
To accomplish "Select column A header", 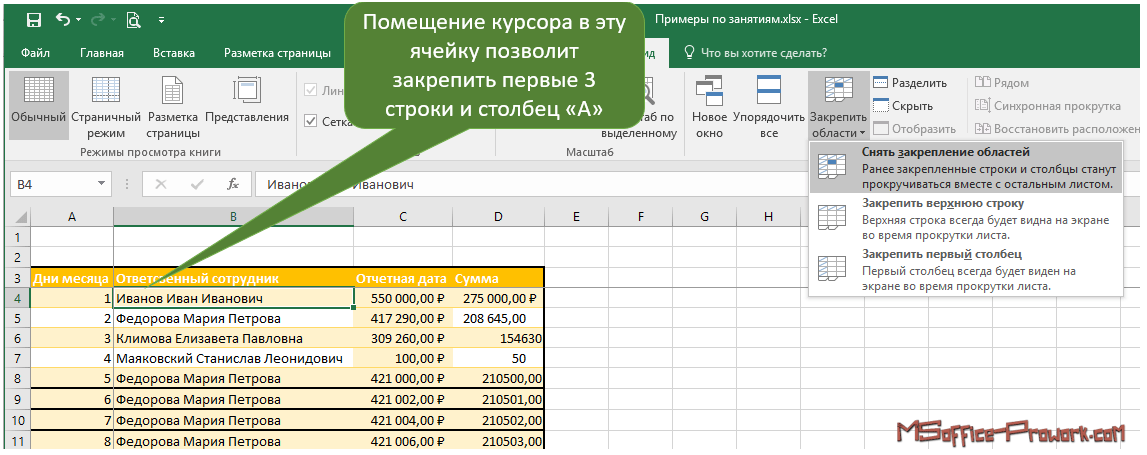I will point(72,217).
